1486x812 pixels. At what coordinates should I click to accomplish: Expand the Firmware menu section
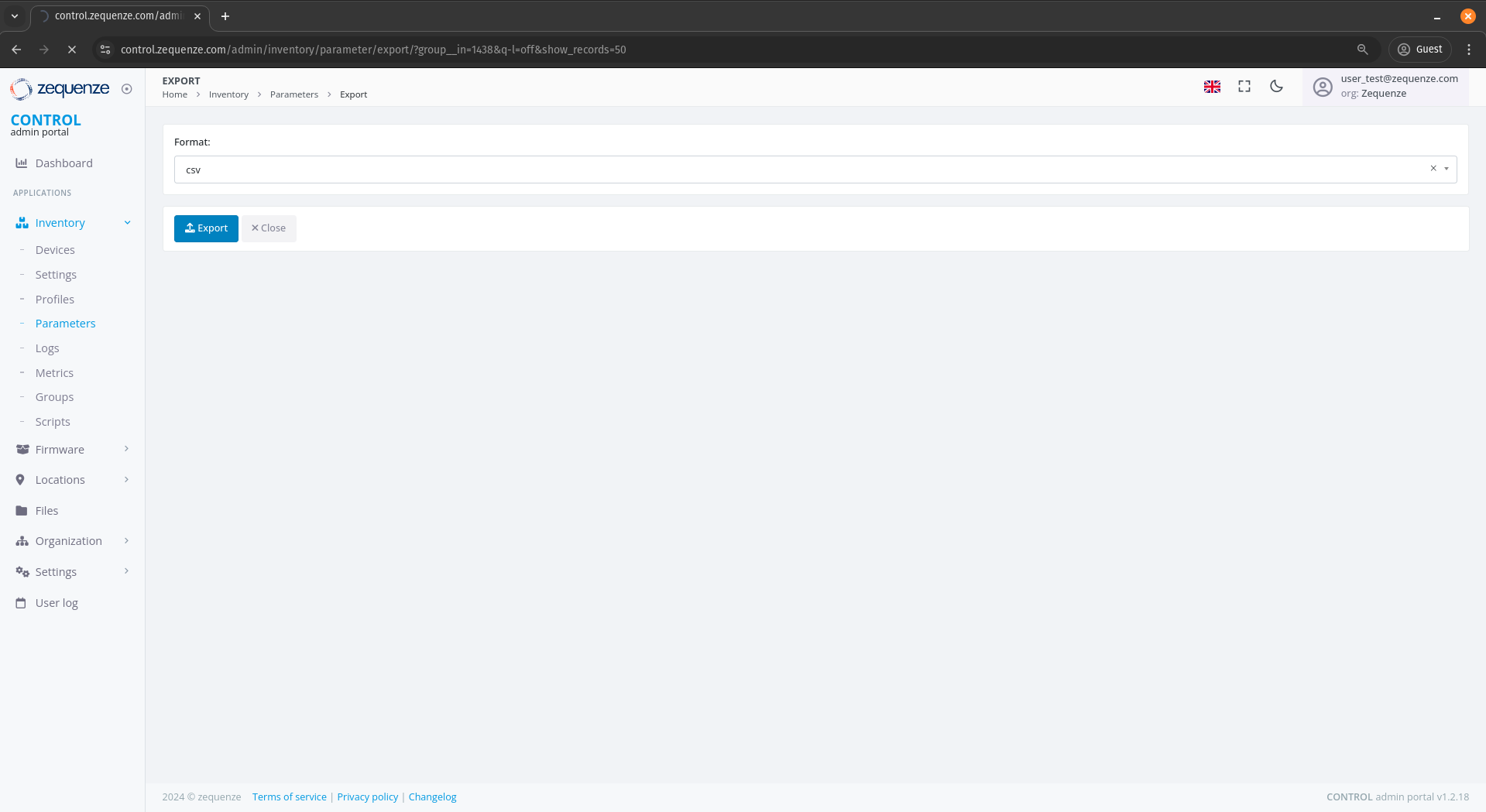tap(126, 449)
